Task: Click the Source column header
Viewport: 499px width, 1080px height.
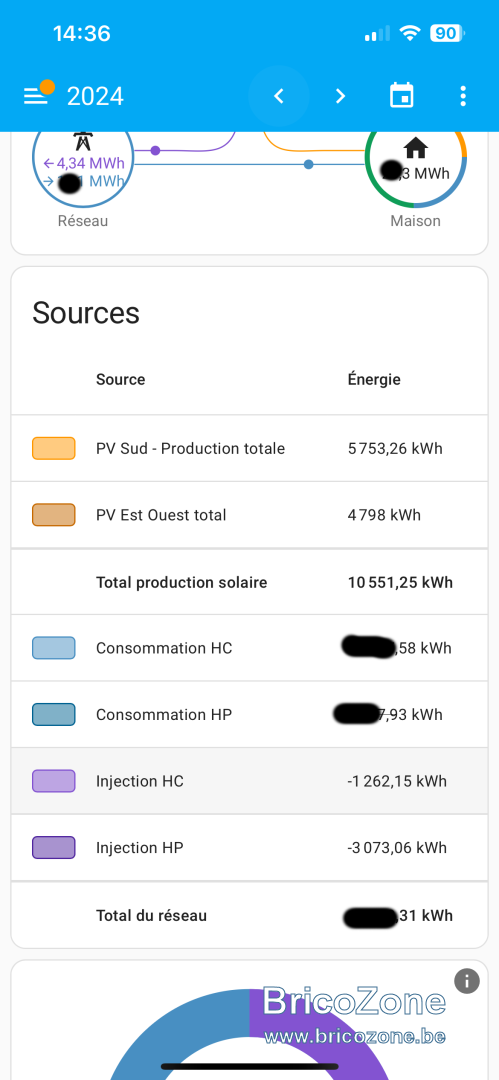Action: (x=121, y=380)
